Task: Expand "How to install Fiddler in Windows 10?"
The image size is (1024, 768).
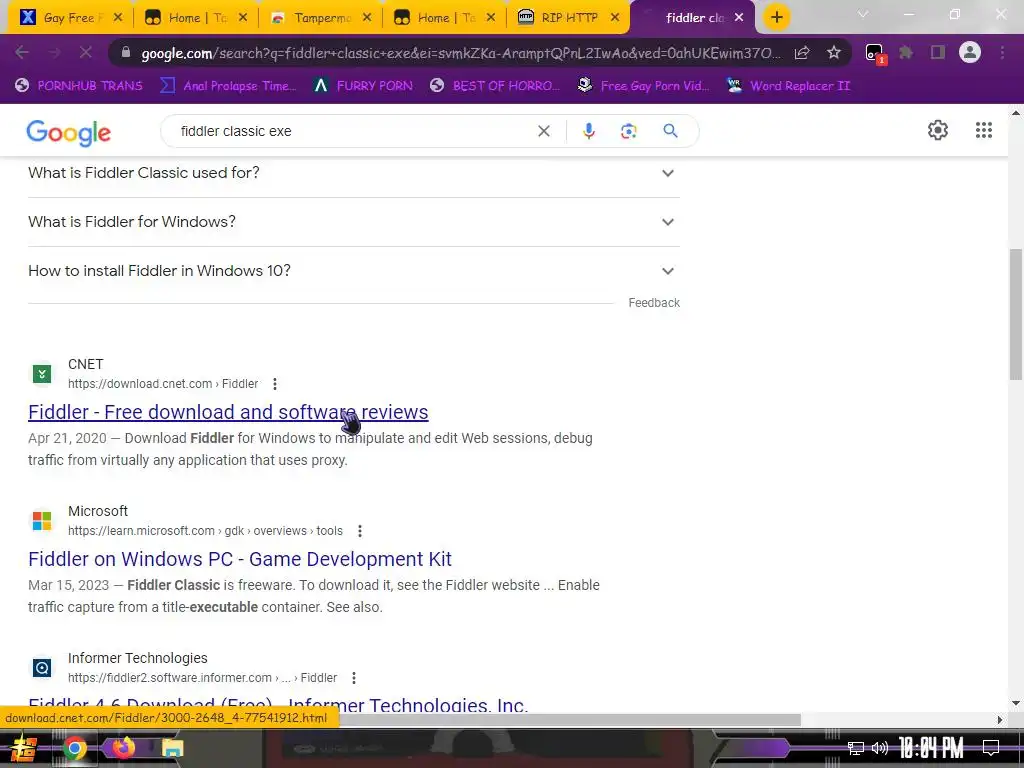Action: click(x=353, y=271)
